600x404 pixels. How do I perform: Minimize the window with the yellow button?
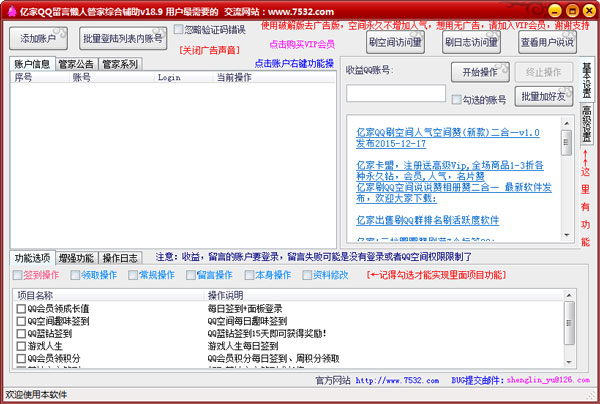click(x=554, y=11)
